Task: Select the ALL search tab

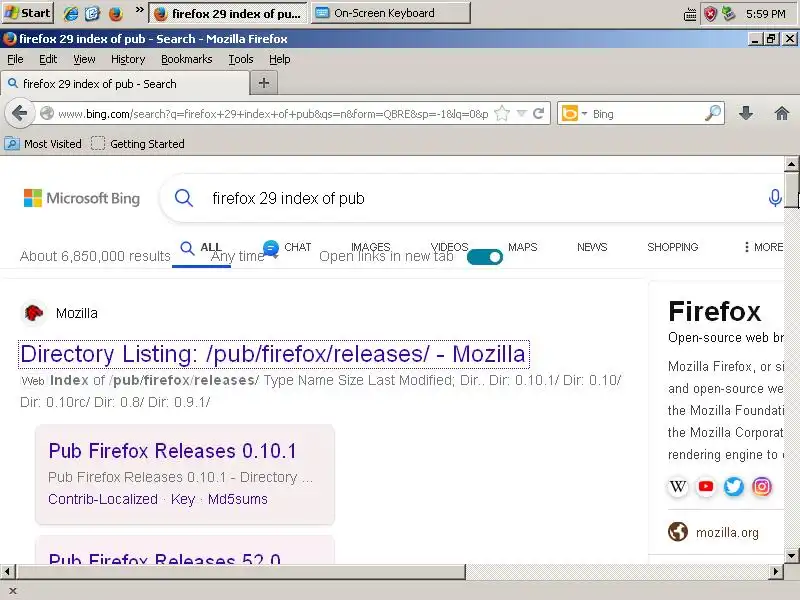Action: [201, 248]
